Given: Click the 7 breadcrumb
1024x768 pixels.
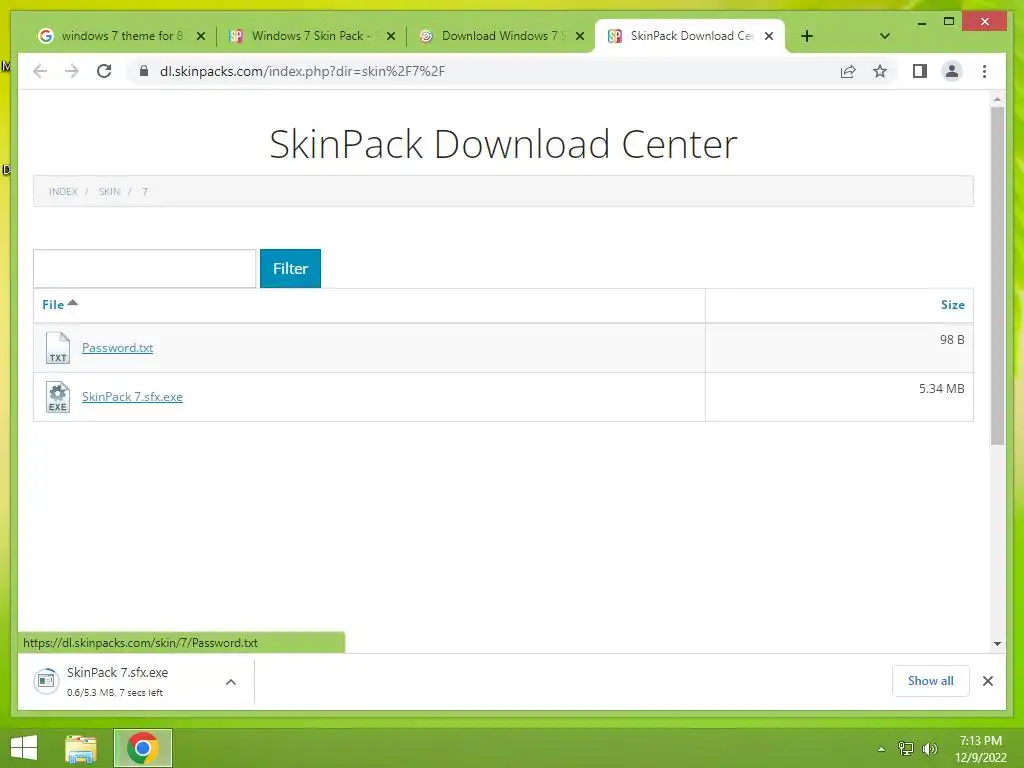Looking at the screenshot, I should click(144, 191).
